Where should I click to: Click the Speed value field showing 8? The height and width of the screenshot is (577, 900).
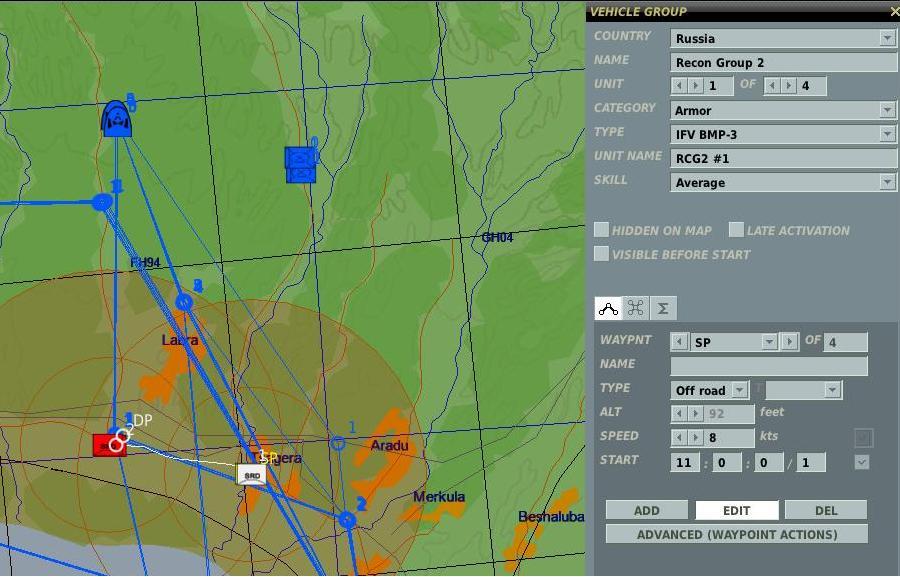[729, 438]
